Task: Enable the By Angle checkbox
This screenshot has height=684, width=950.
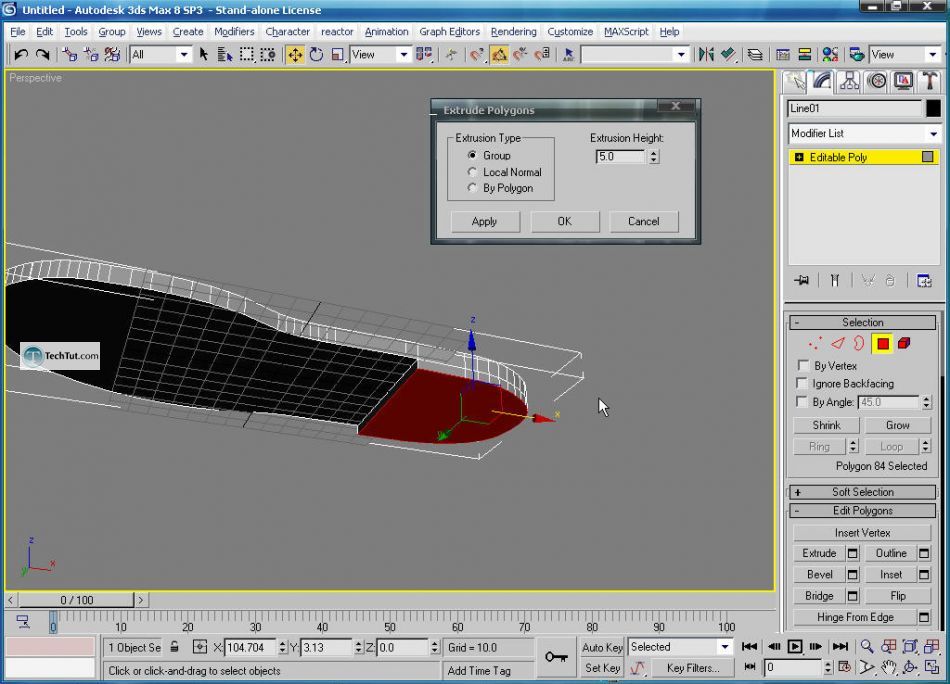Action: pos(803,401)
